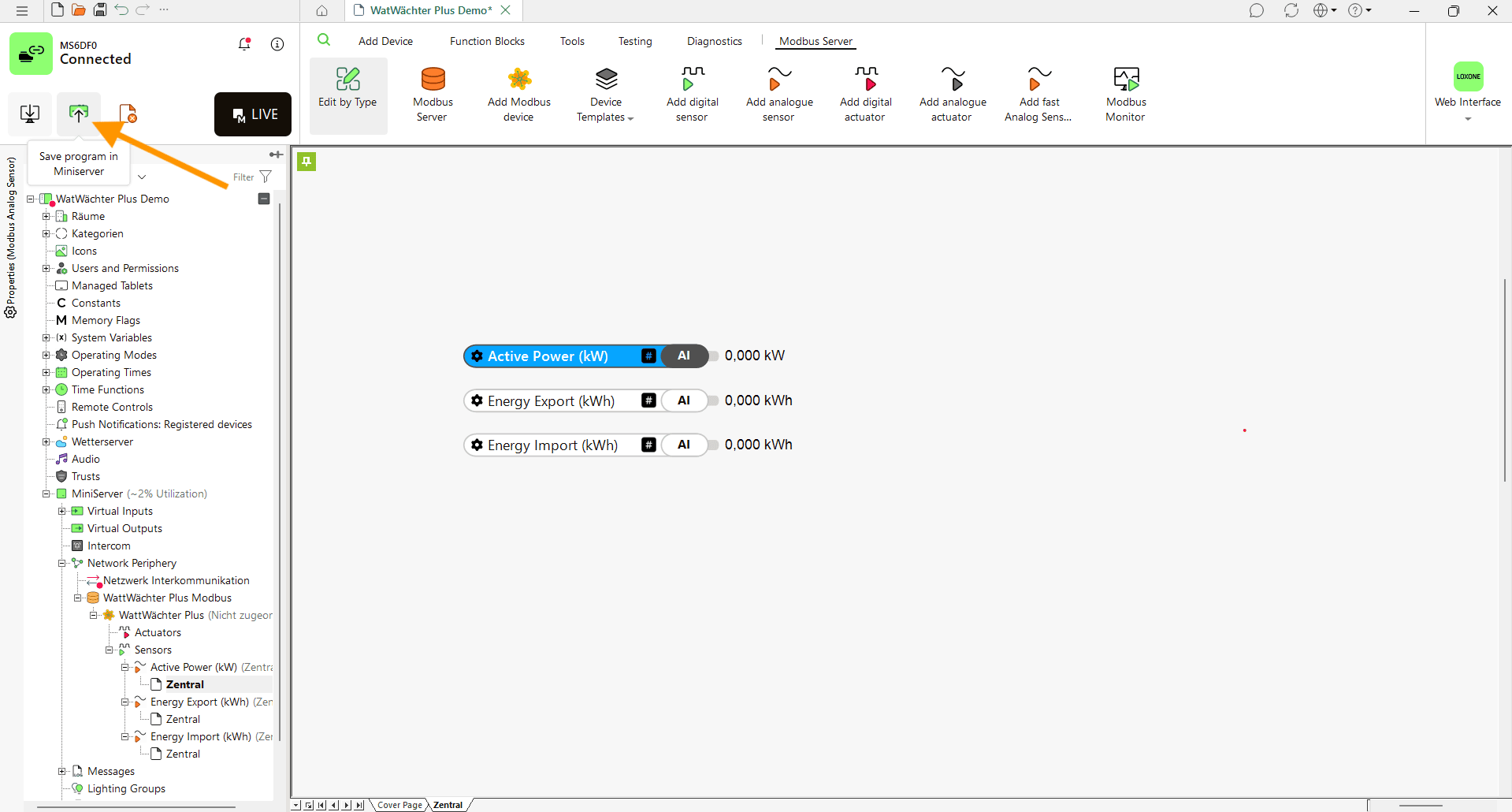This screenshot has width=1512, height=812.
Task: Collapse the whole tree with minus button
Action: tap(264, 199)
